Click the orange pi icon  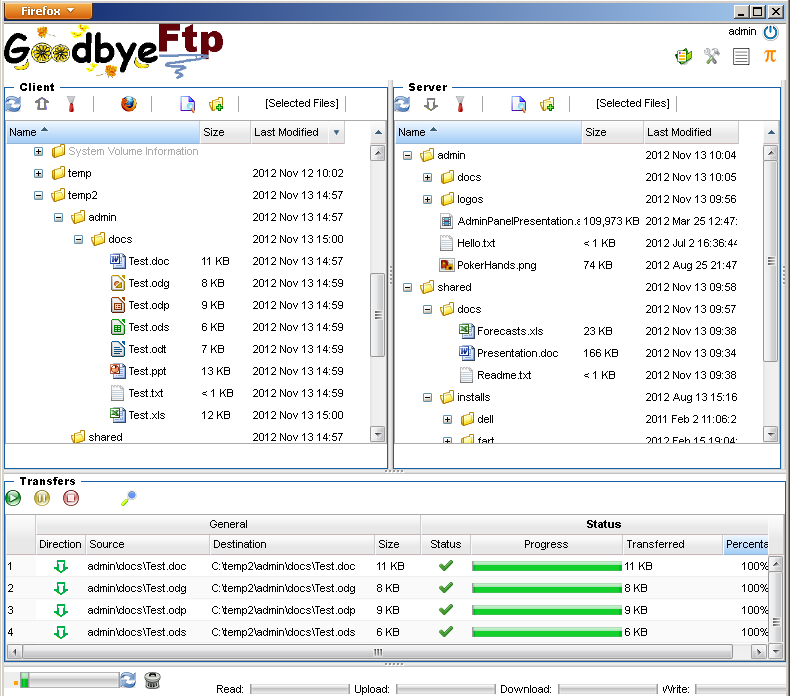coord(769,55)
